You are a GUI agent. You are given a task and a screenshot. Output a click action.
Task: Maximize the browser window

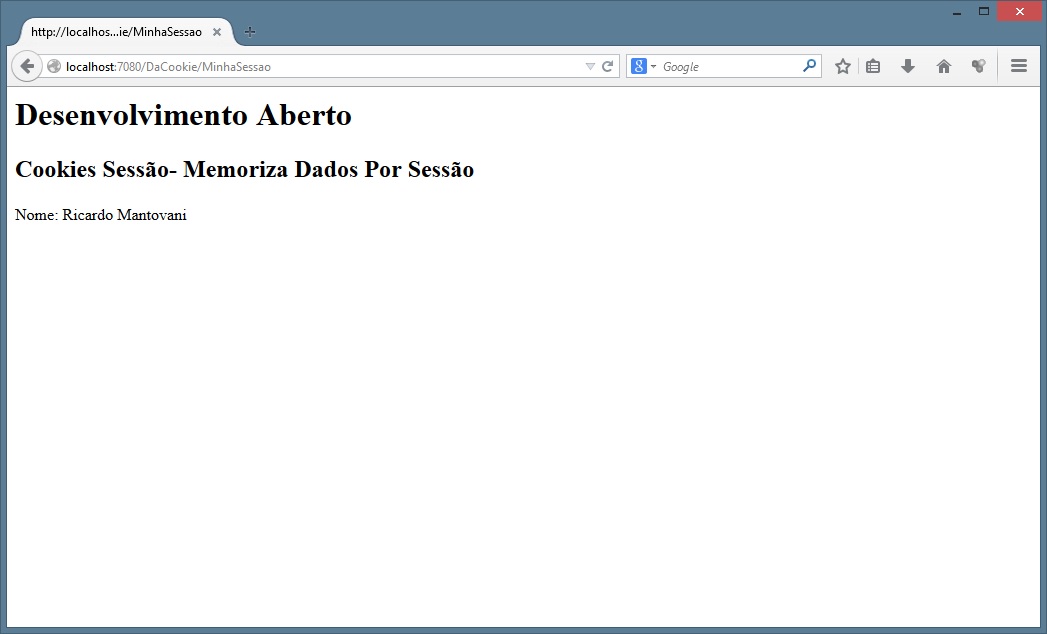pos(983,11)
